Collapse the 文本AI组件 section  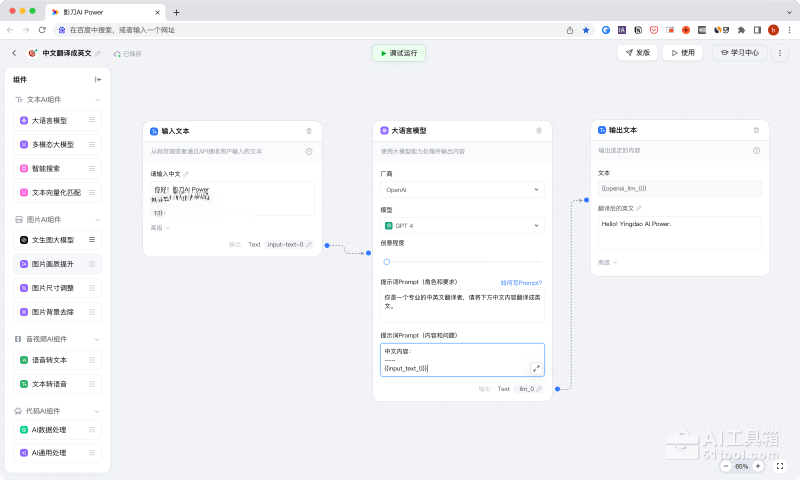click(97, 100)
